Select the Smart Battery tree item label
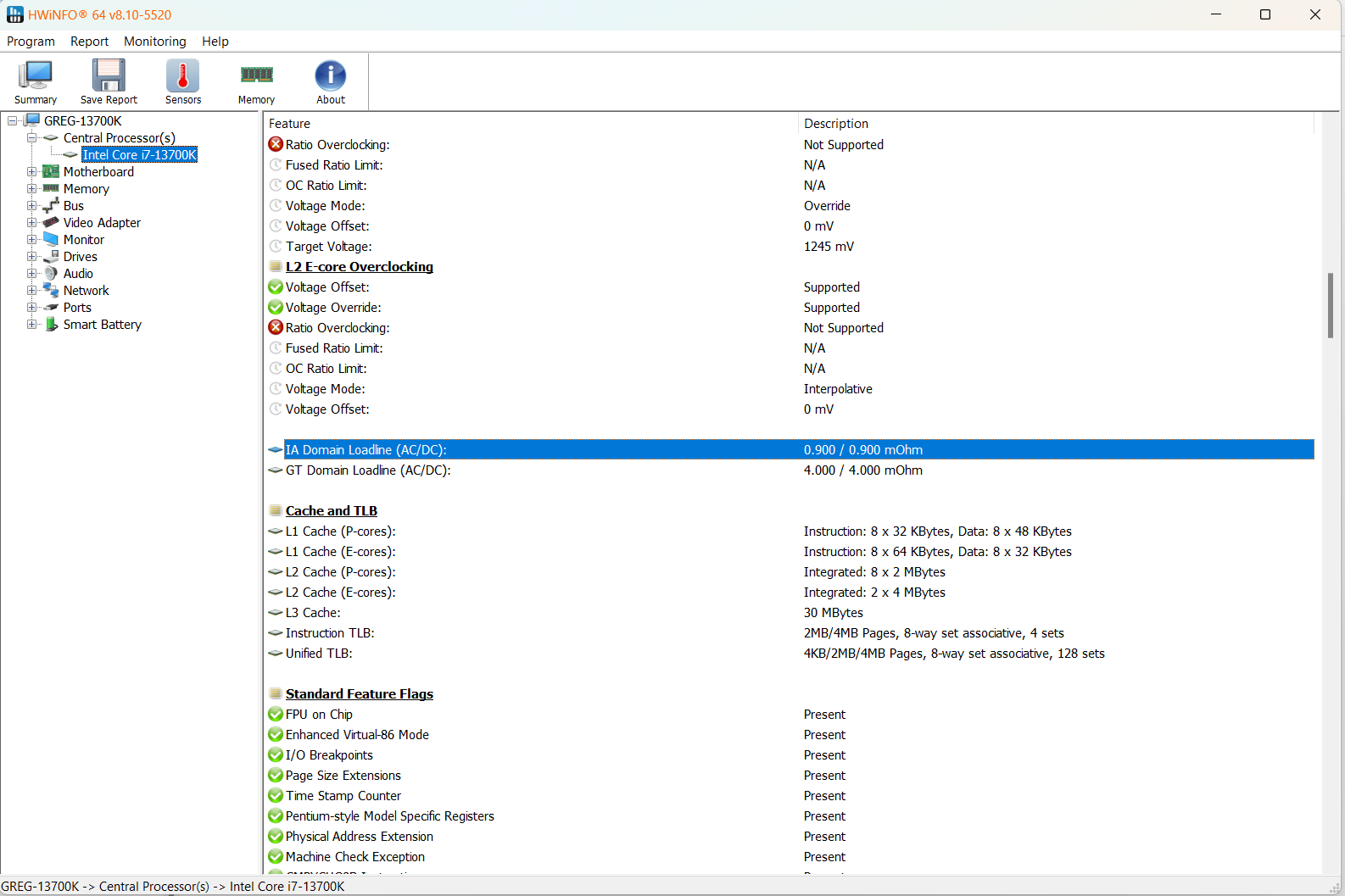1345x896 pixels. pyautogui.click(x=102, y=324)
